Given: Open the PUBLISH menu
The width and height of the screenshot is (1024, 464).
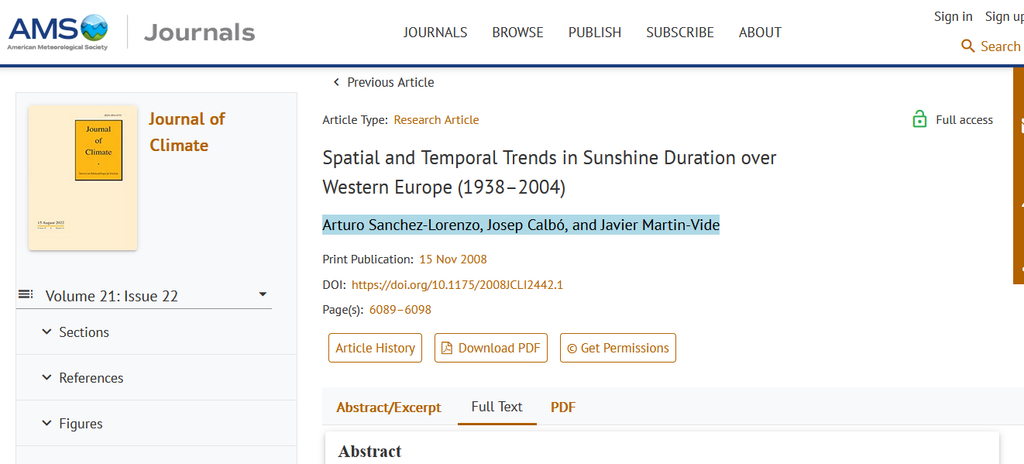Looking at the screenshot, I should pos(594,32).
